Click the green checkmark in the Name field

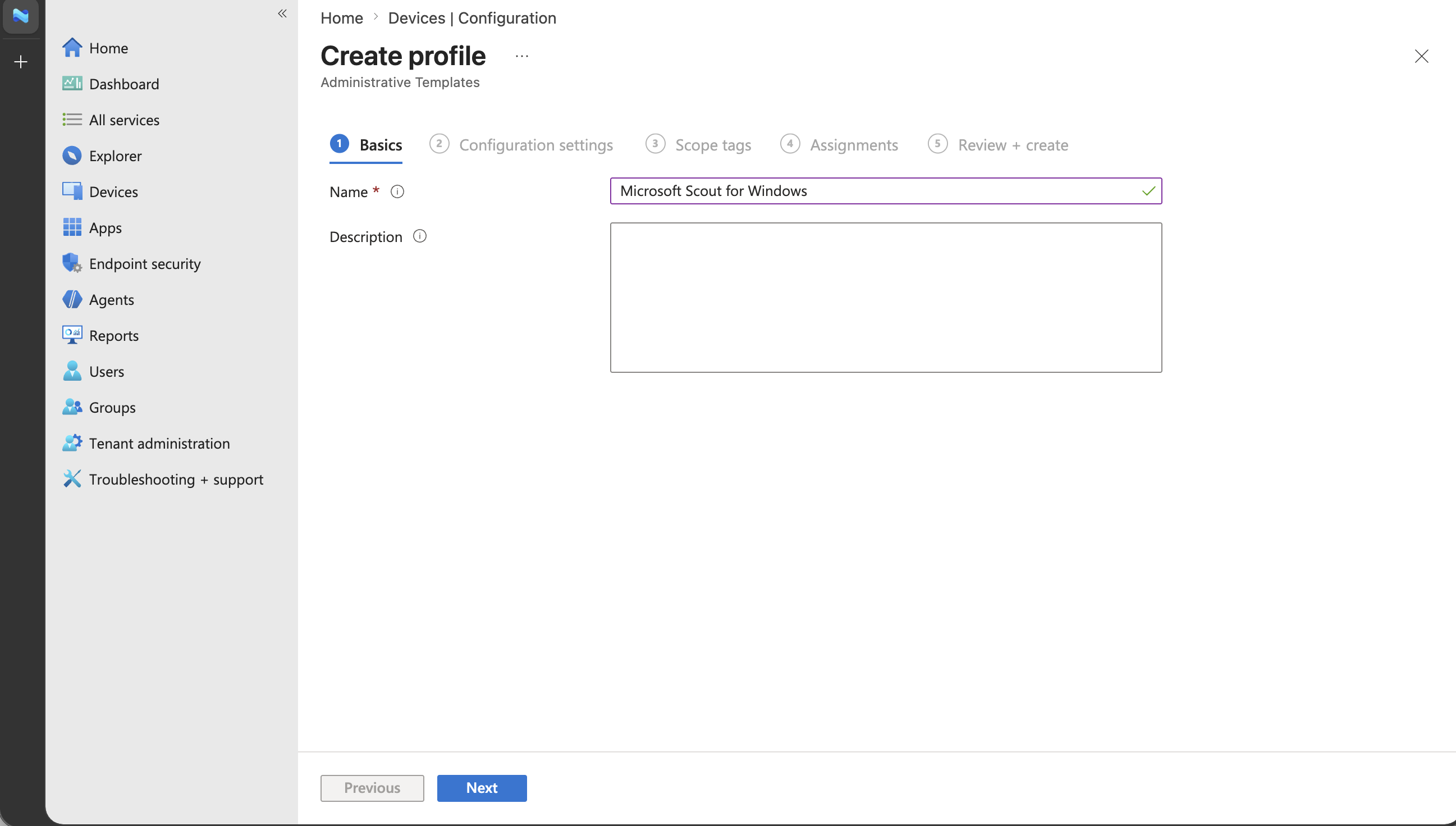click(1149, 191)
